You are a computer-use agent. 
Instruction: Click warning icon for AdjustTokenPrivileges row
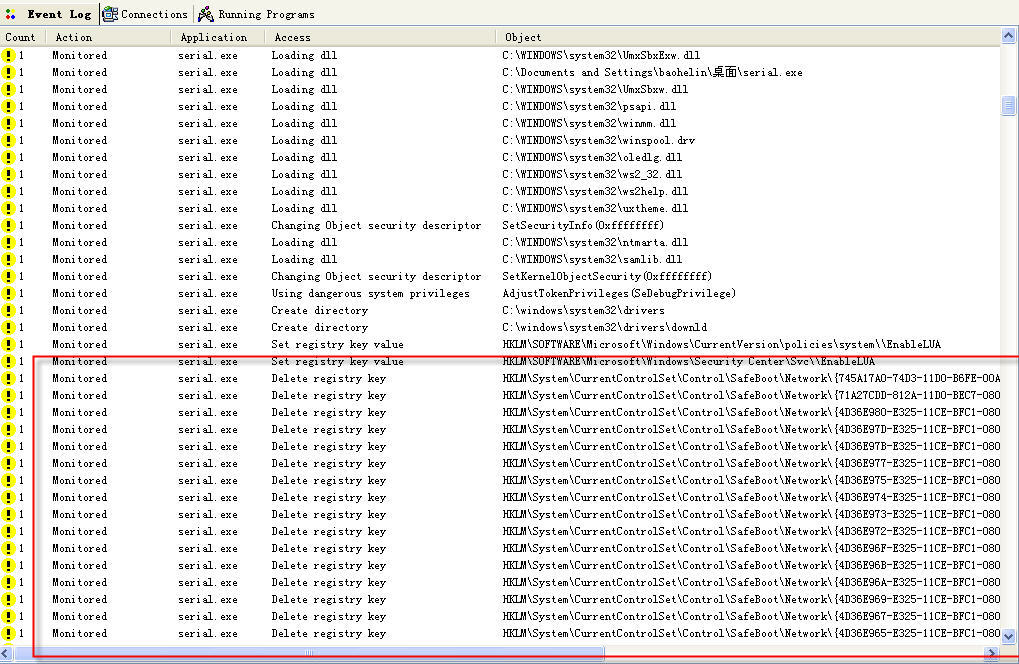pos(8,293)
